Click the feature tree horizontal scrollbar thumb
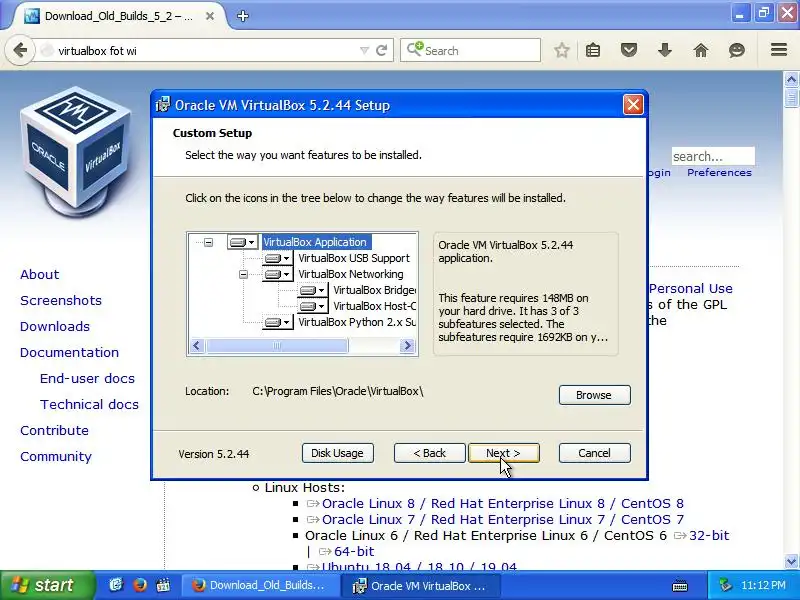Screen dimensions: 800x600 click(x=277, y=345)
